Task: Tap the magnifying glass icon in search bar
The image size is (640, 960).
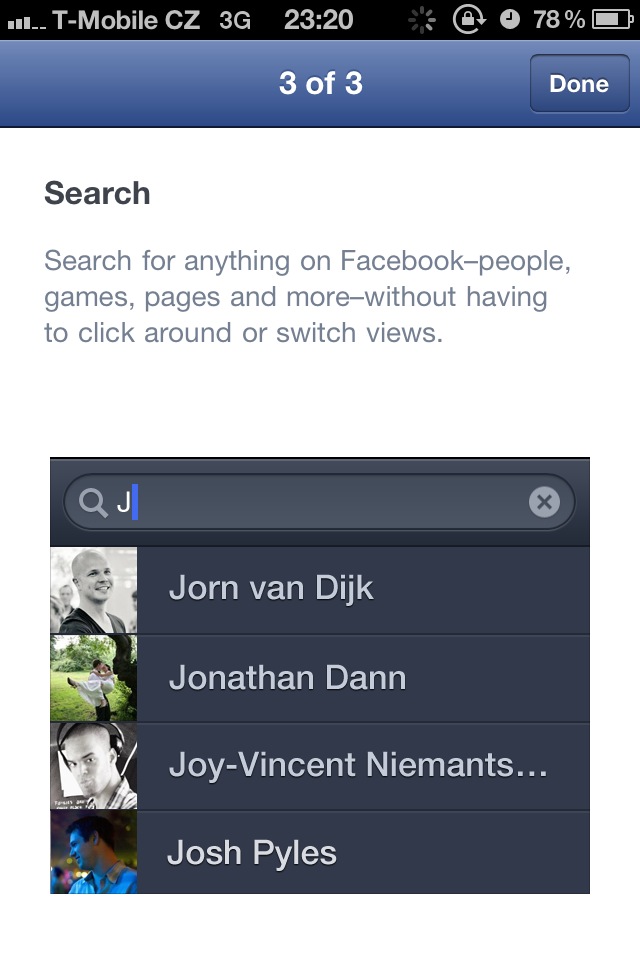Action: point(92,502)
